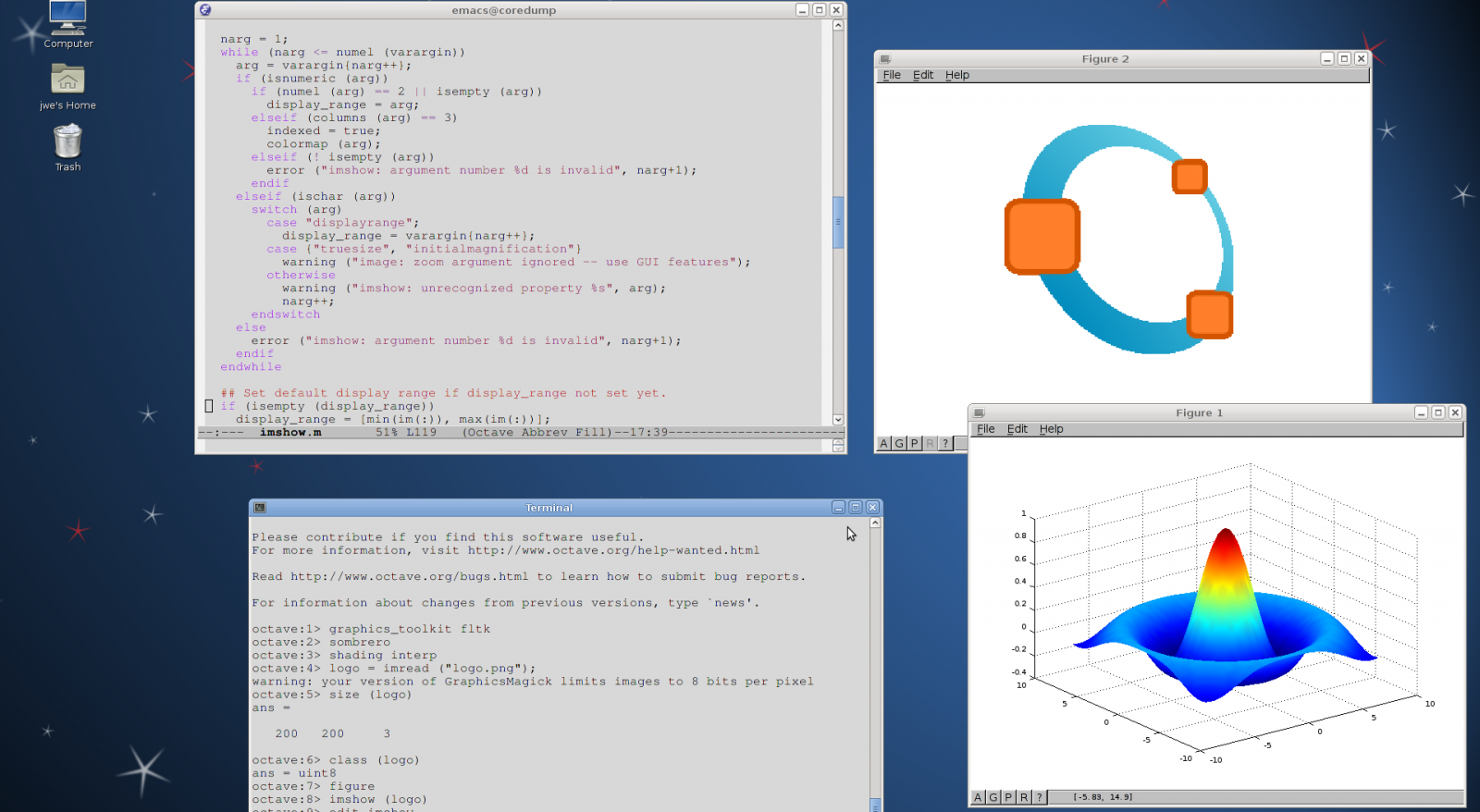Image resolution: width=1480 pixels, height=812 pixels.
Task: Click the '?' help button in Figure 2
Action: 944,444
